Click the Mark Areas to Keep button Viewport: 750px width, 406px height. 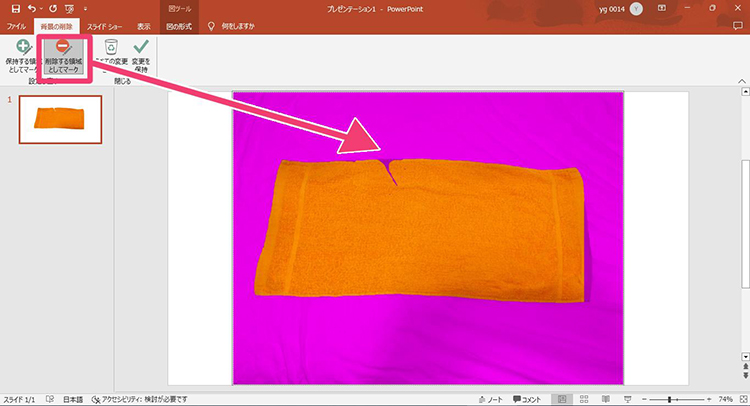[21, 56]
